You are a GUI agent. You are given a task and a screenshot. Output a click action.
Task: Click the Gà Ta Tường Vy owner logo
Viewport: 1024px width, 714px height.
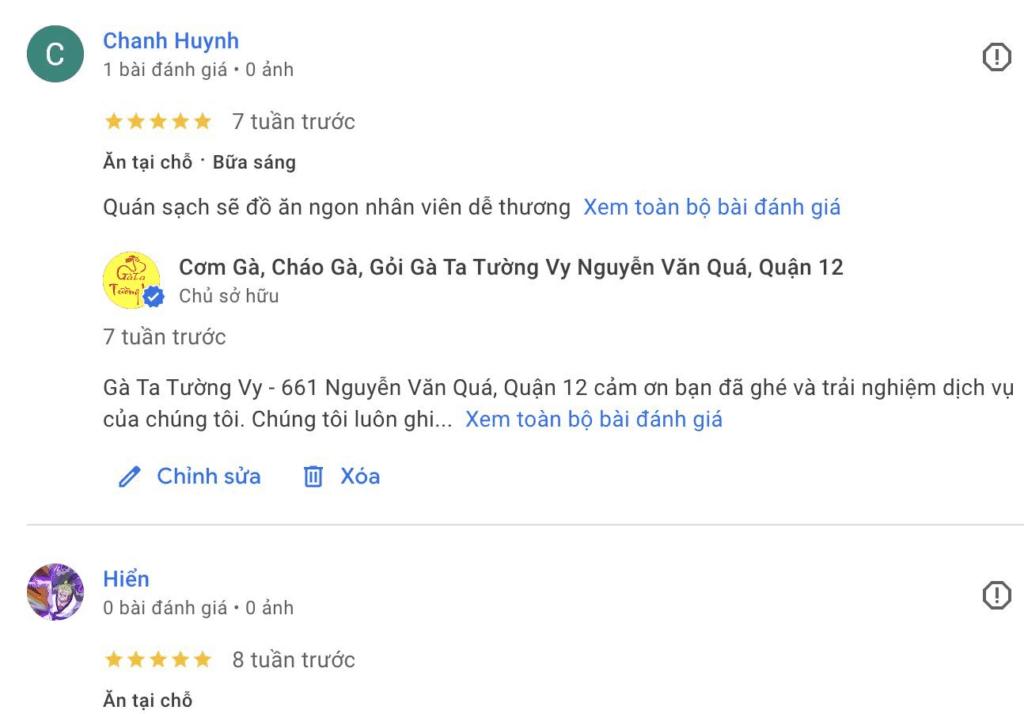point(131,279)
